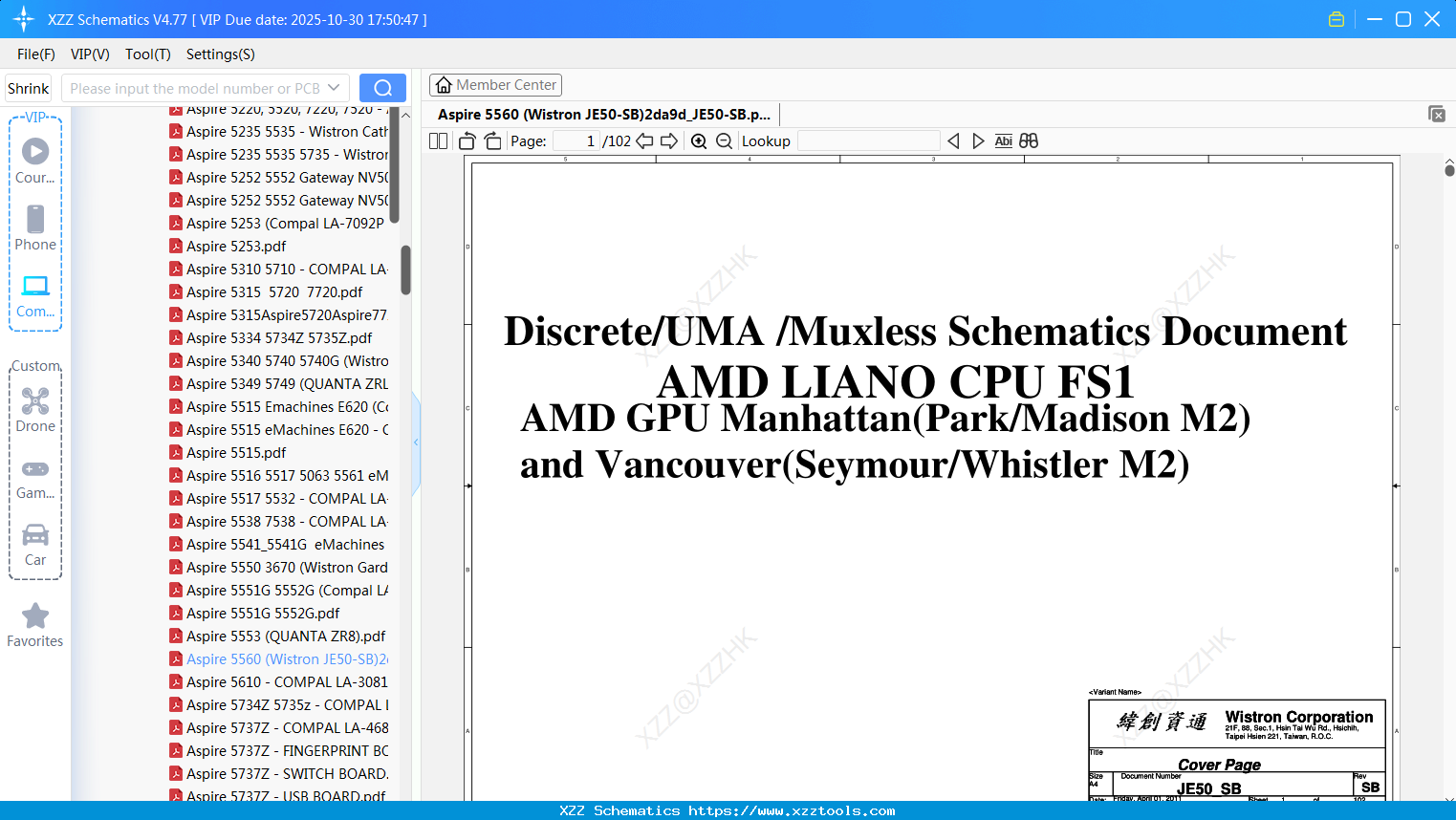Click the blue search magnifier button
Viewport: 1456px width, 820px height.
tap(382, 88)
